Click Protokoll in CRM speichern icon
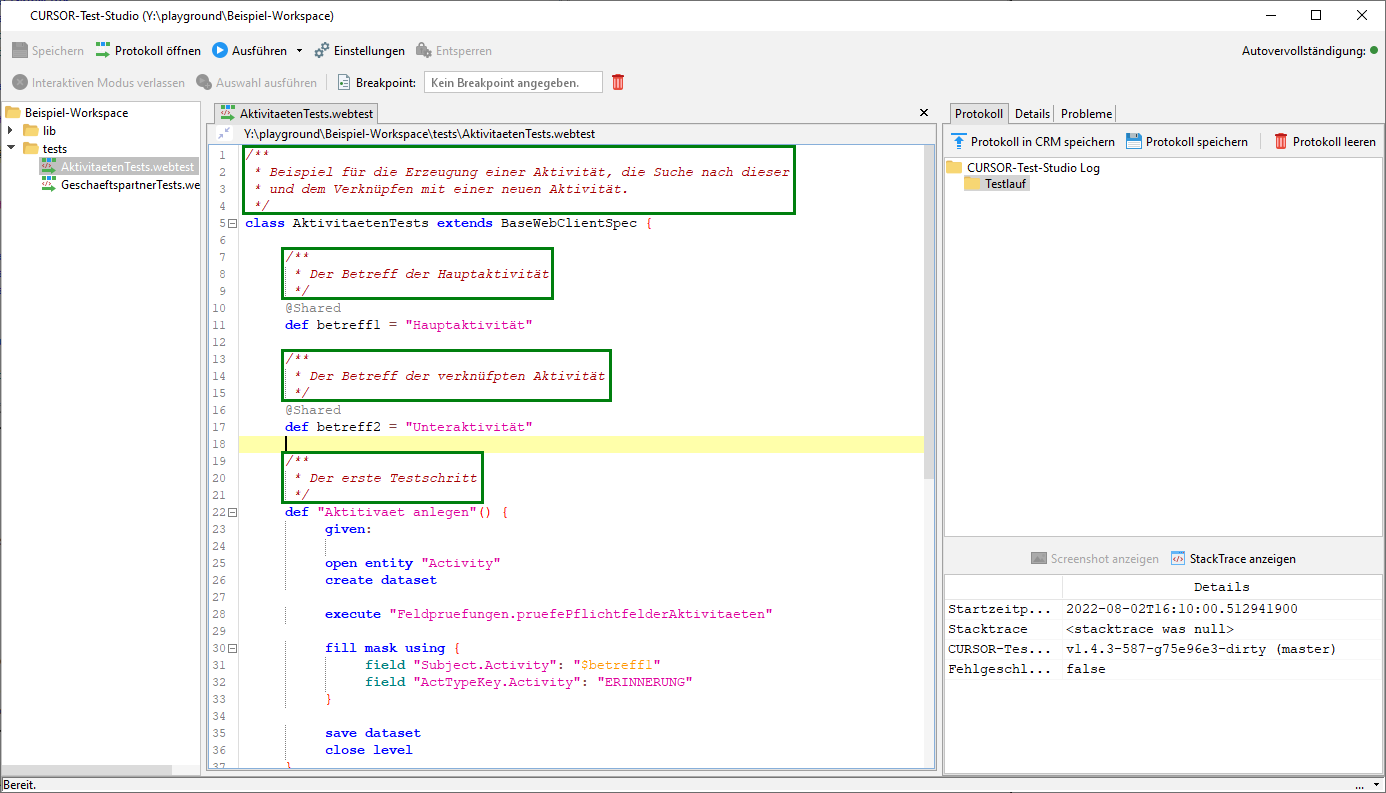 point(959,141)
